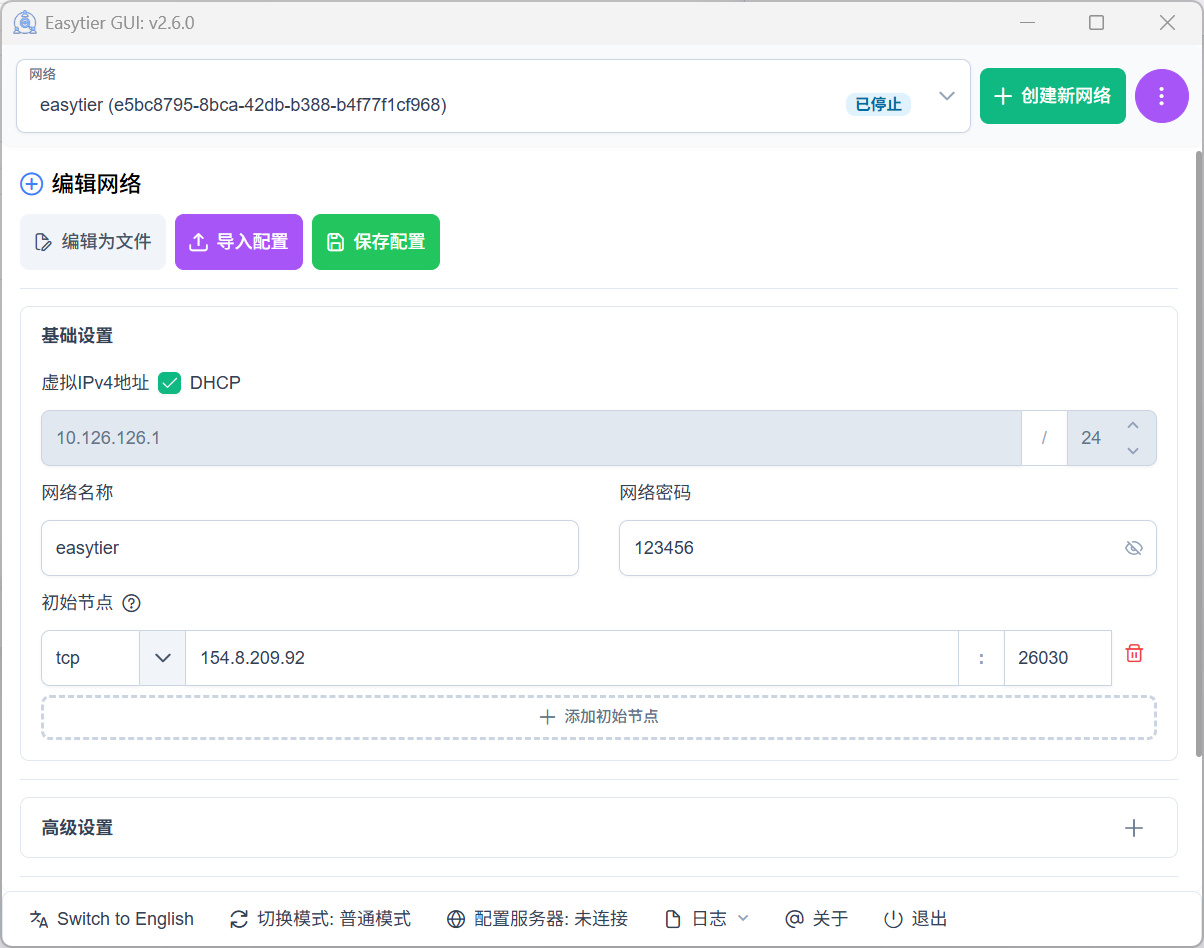
Task: Maximize the Easytier GUI window
Action: click(1096, 22)
